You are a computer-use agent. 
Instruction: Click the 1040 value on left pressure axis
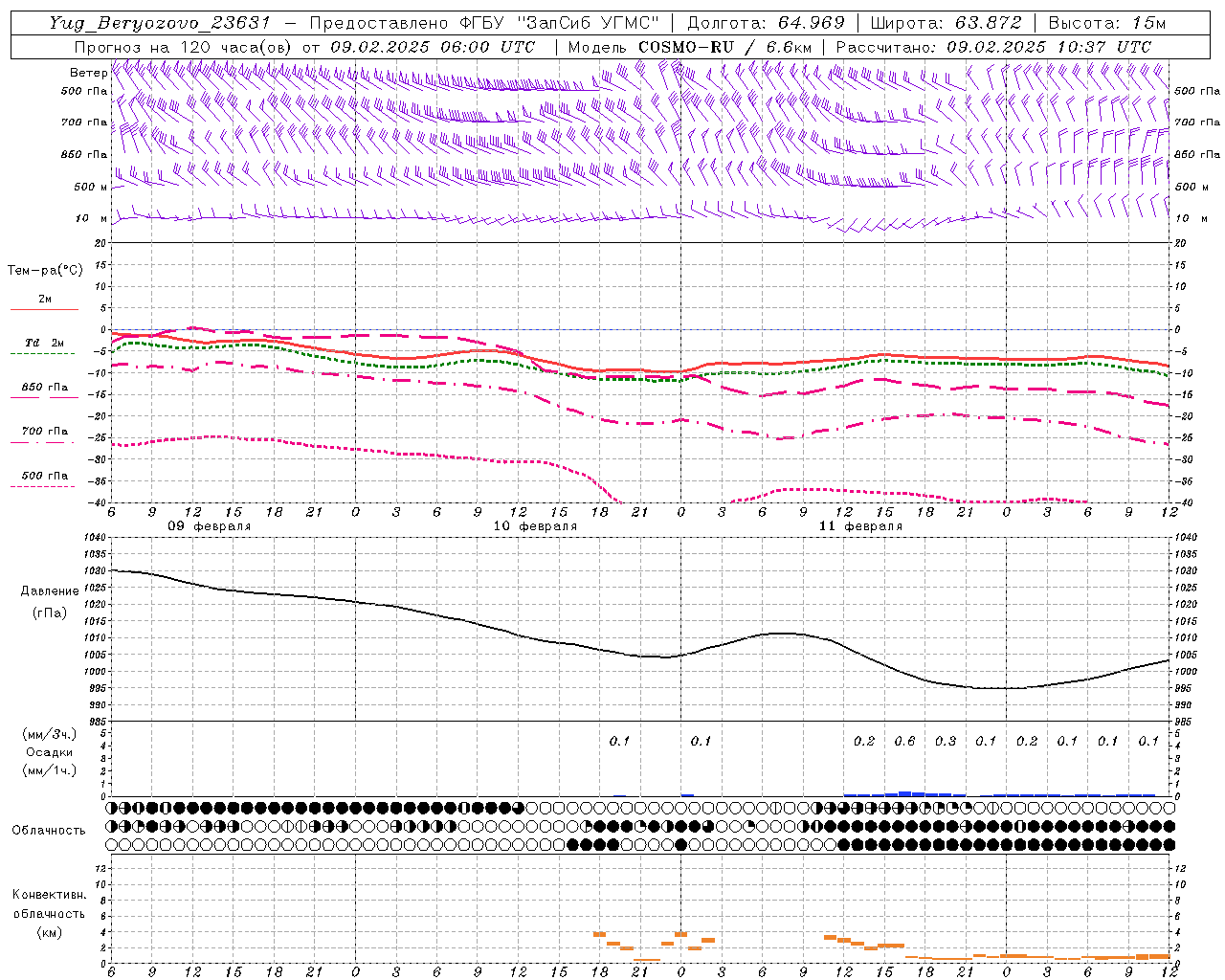[x=94, y=538]
